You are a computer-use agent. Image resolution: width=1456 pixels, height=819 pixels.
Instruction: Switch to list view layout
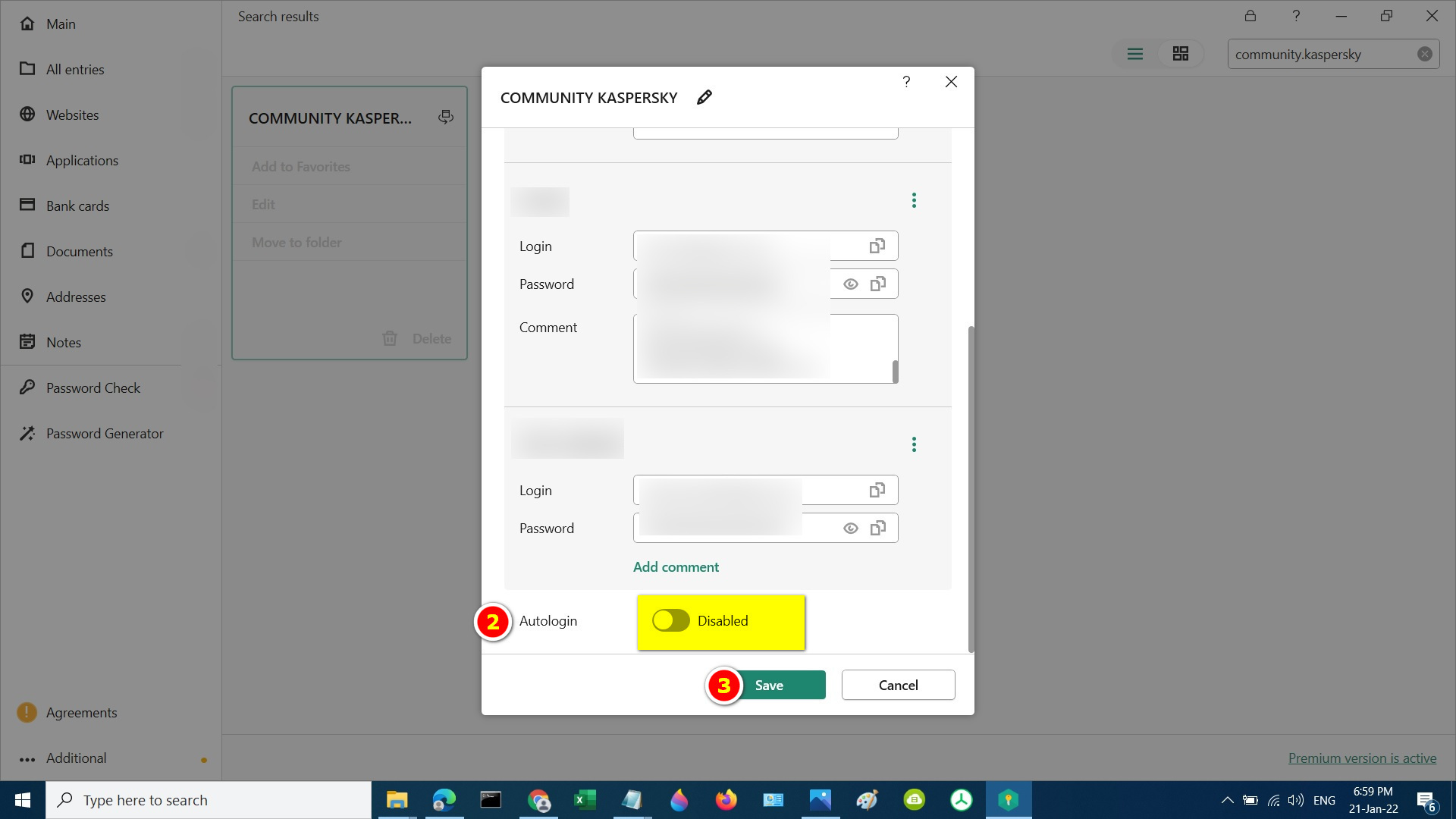point(1135,54)
